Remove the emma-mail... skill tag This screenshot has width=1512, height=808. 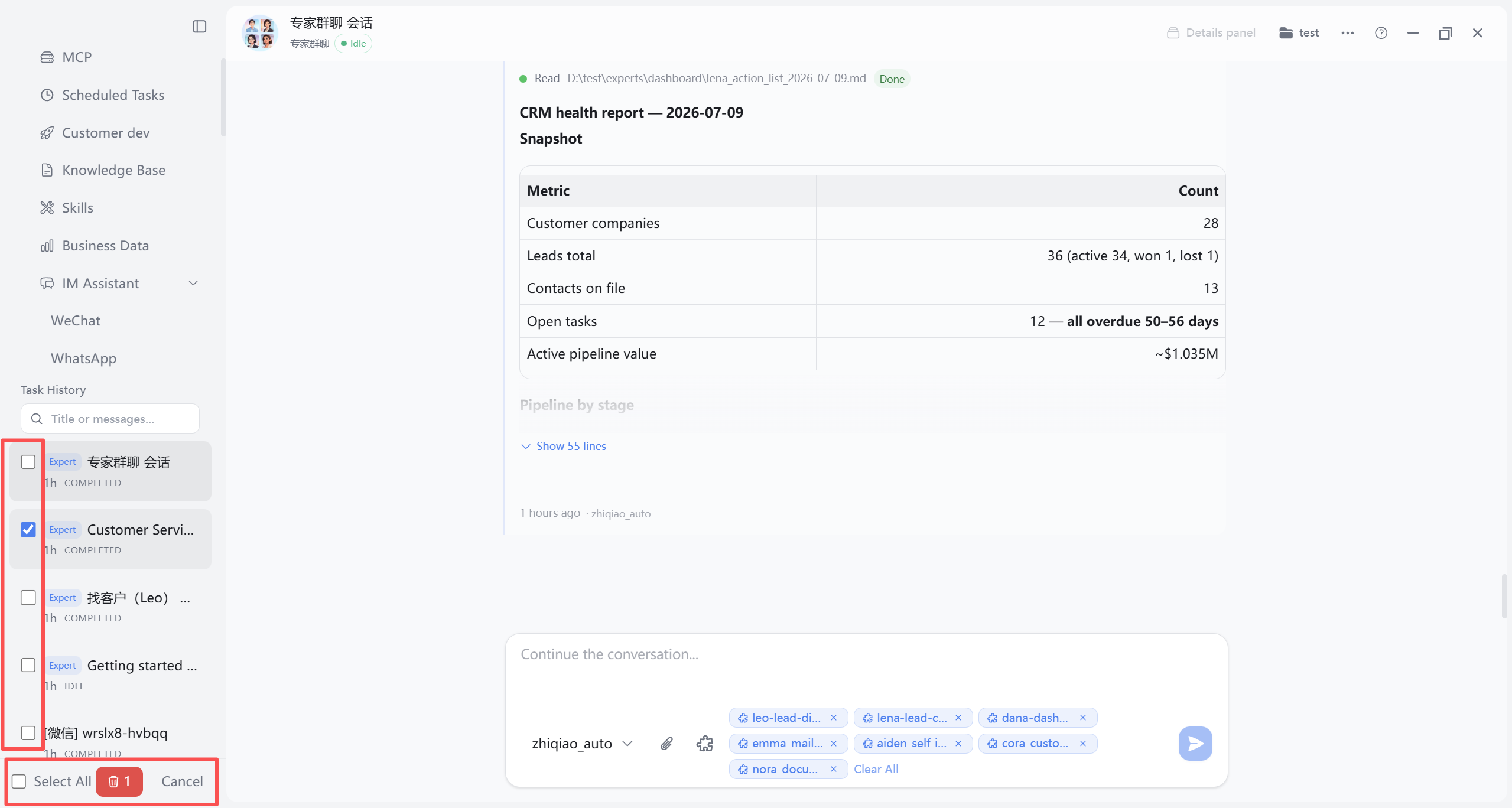834,744
